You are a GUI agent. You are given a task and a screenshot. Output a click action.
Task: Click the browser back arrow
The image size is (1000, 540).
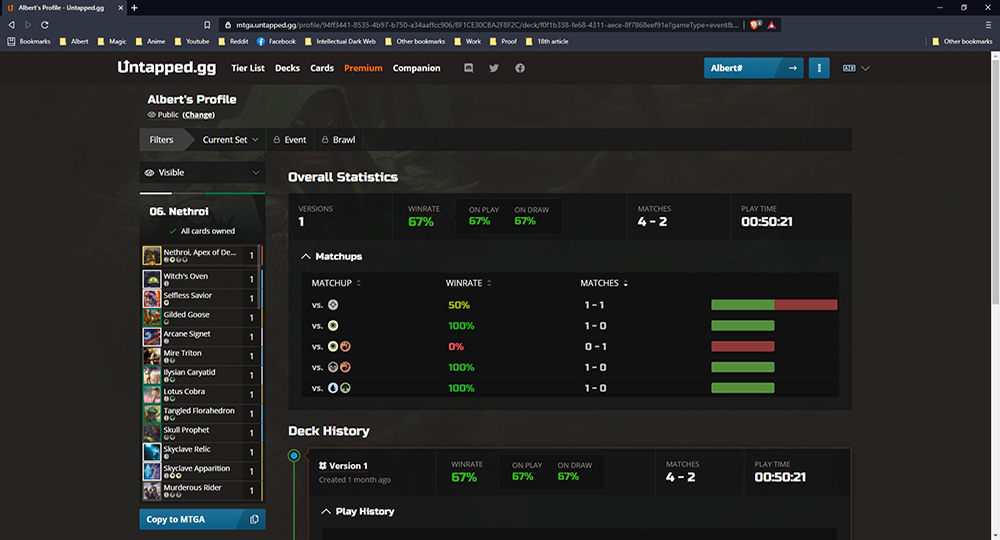click(11, 25)
